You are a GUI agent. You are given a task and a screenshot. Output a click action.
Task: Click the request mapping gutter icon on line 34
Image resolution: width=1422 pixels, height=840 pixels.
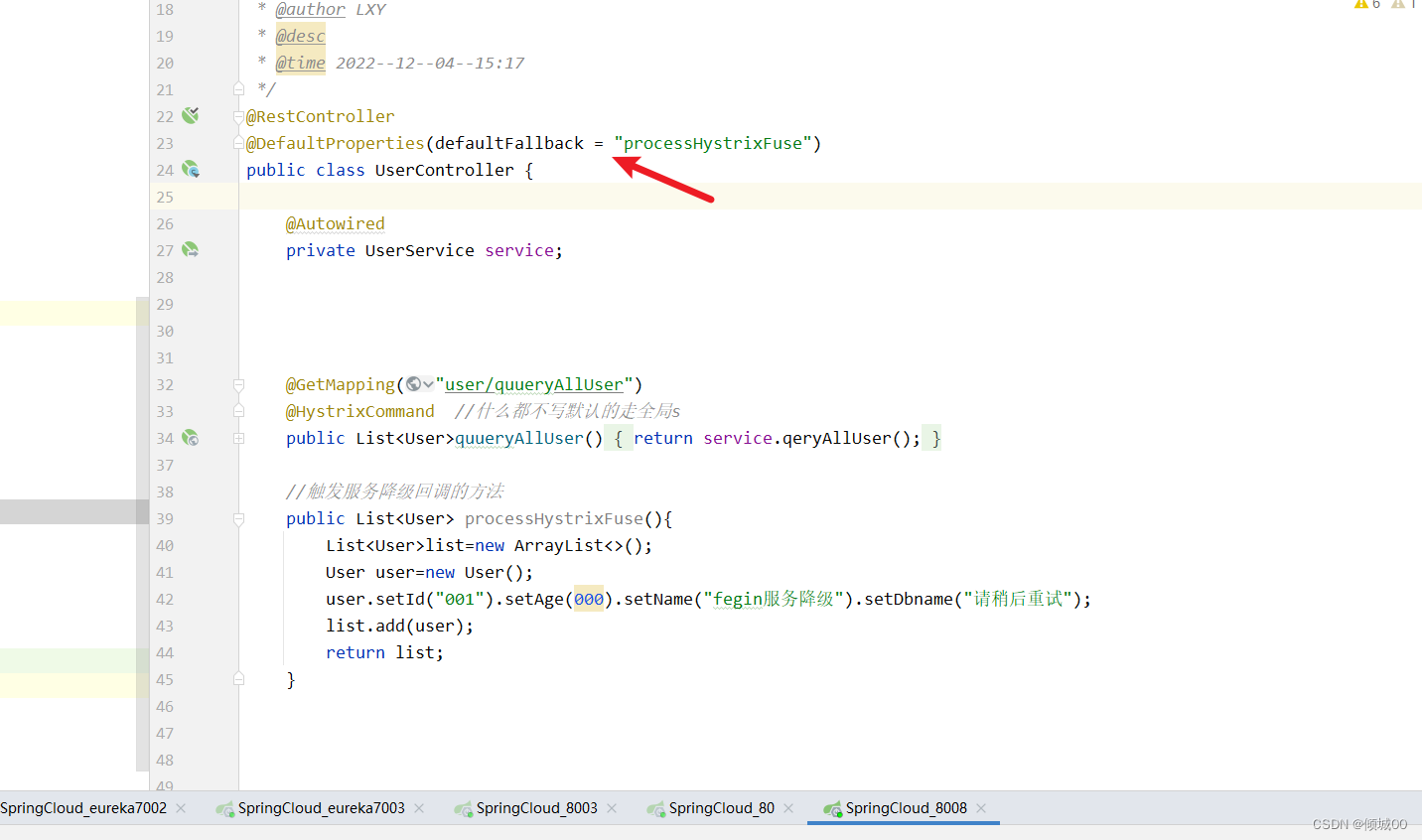[191, 438]
